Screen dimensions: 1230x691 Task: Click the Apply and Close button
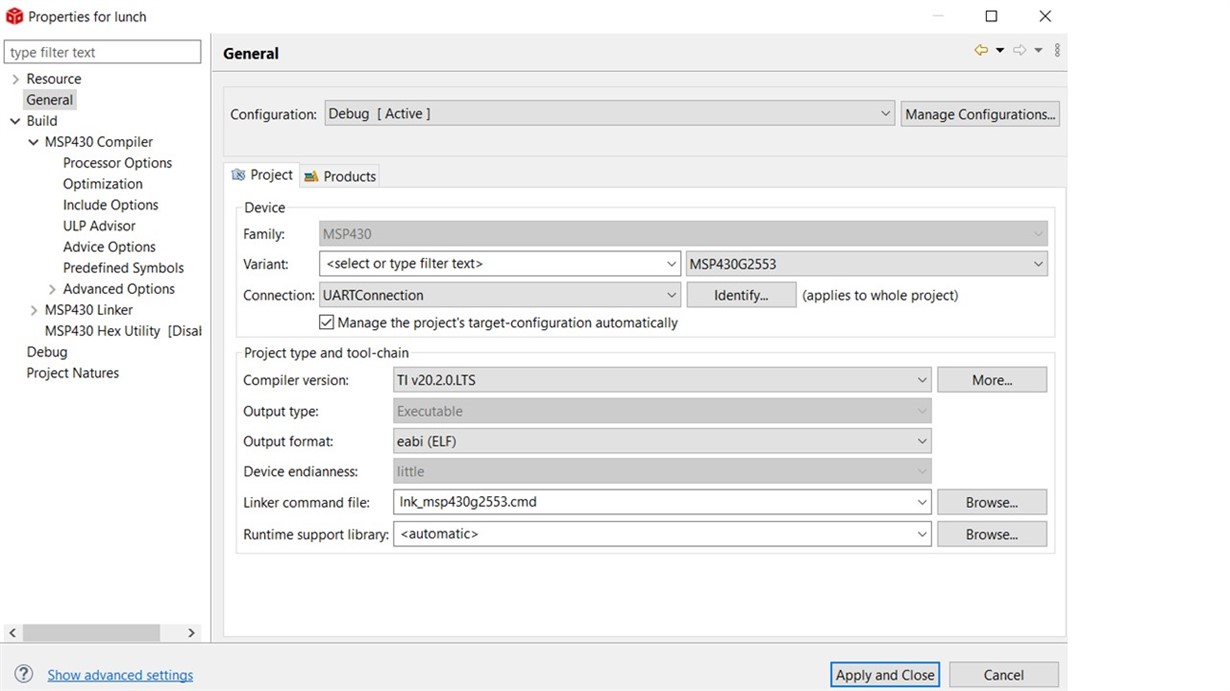click(885, 675)
